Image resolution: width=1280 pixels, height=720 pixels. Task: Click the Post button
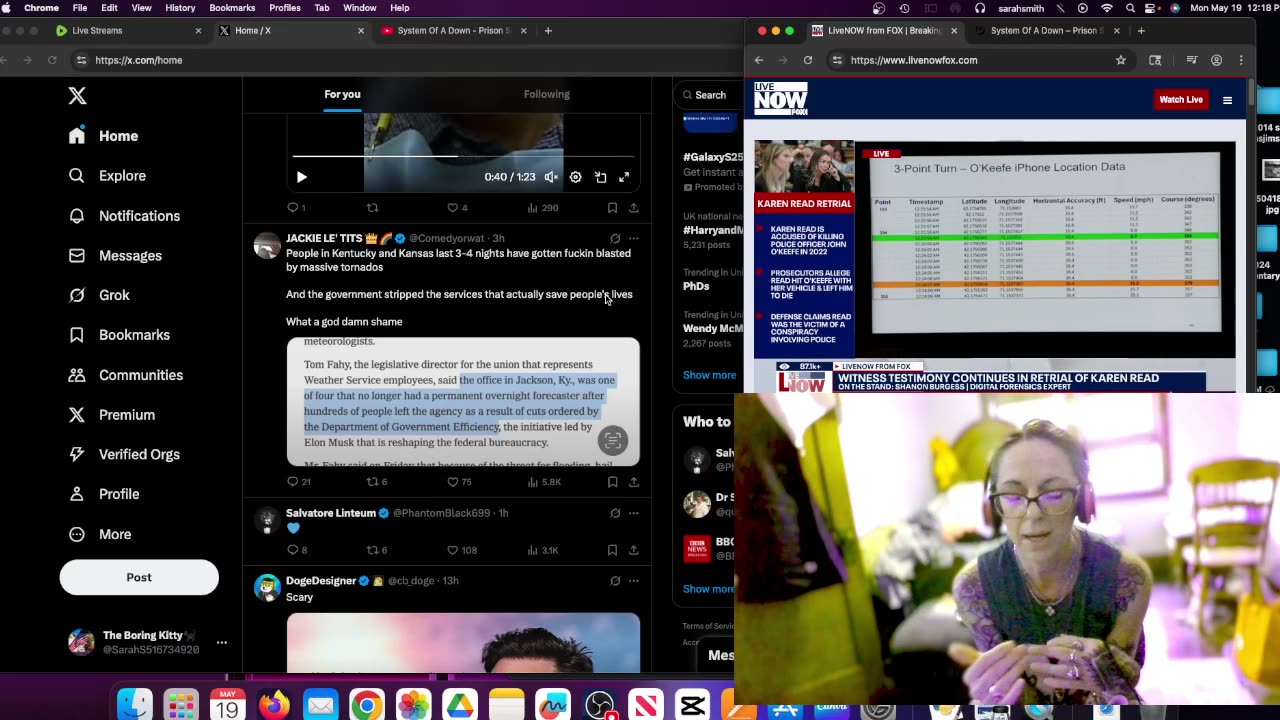coord(139,577)
